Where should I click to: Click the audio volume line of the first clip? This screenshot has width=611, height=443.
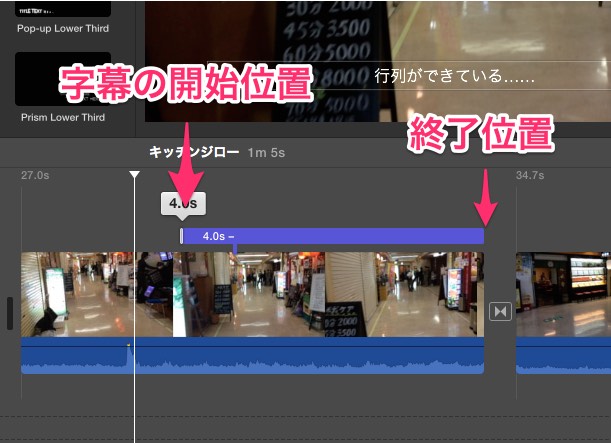(x=253, y=346)
